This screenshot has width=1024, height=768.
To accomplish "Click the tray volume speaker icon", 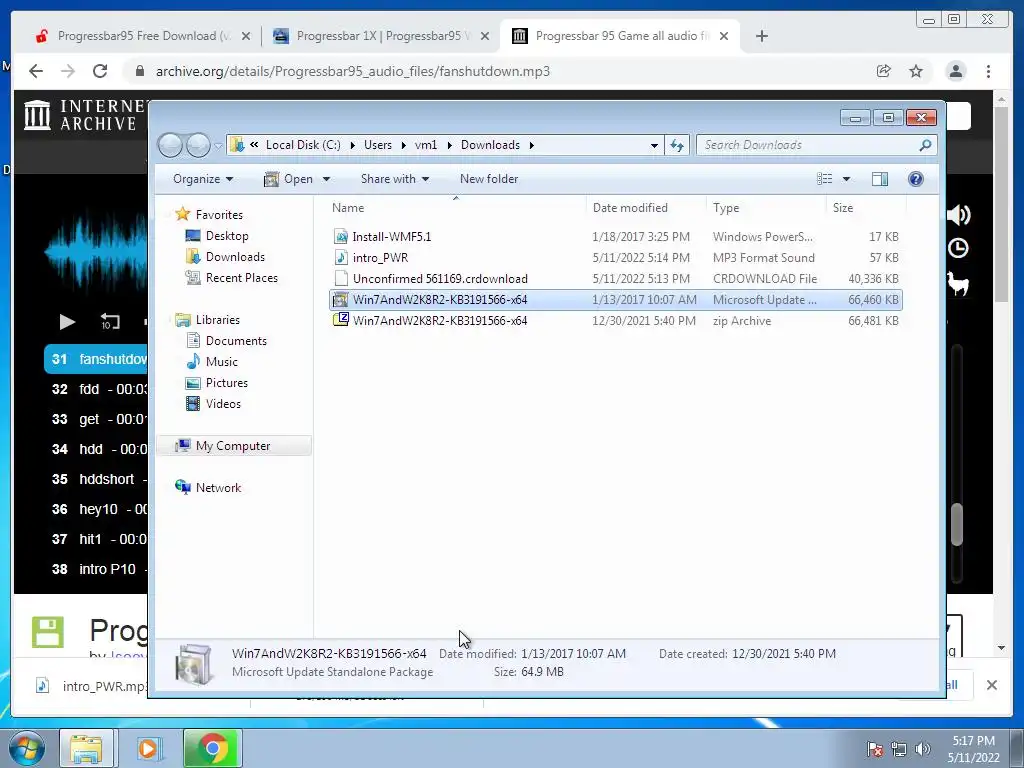I will click(922, 749).
